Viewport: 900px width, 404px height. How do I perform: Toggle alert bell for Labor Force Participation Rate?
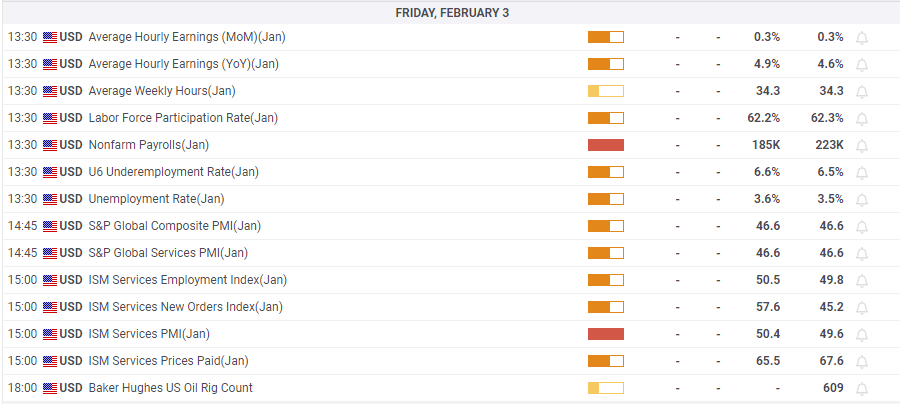coord(862,119)
